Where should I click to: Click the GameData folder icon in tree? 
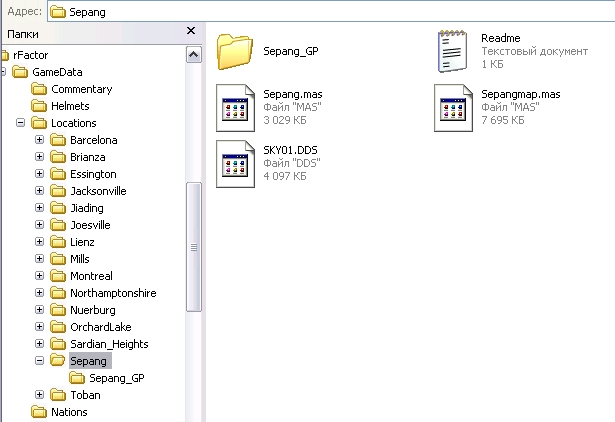(20, 72)
